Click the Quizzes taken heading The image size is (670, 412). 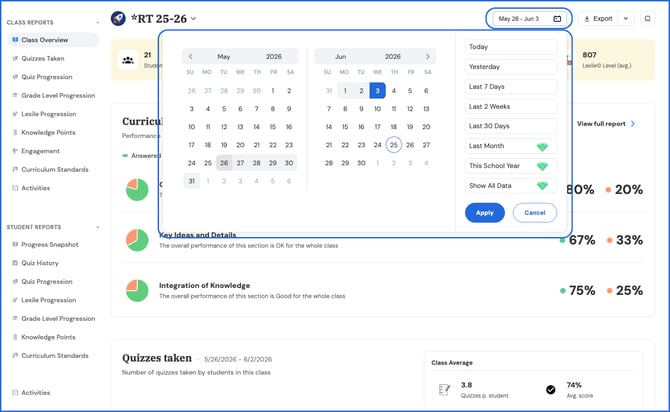coord(157,358)
